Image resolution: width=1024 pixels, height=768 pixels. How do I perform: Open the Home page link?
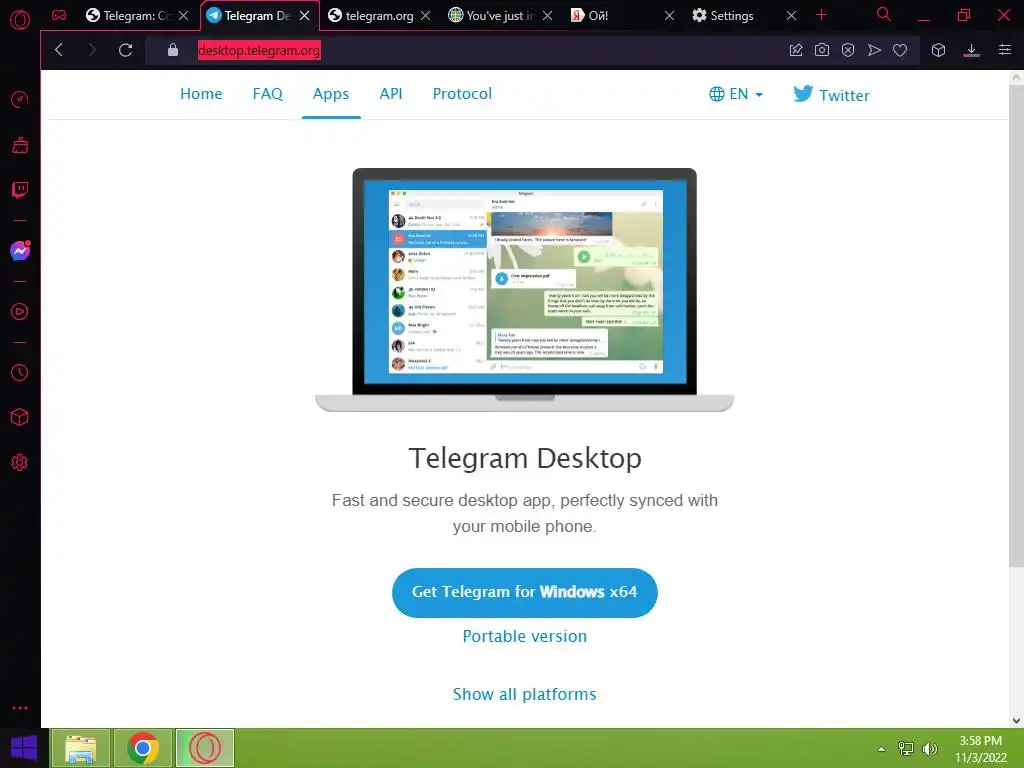201,94
